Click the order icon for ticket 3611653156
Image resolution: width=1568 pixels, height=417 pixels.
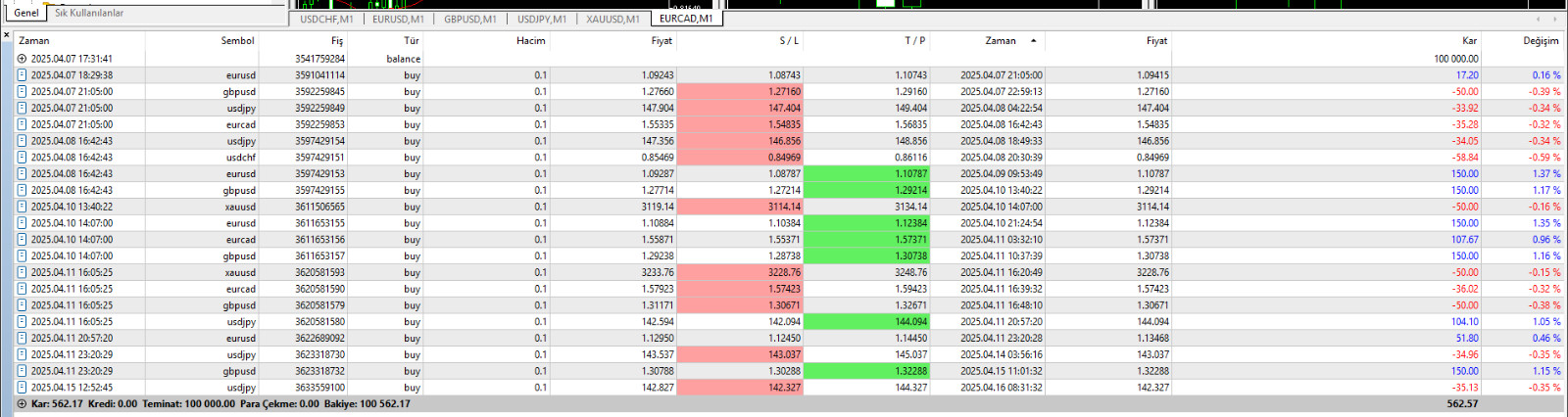click(22, 240)
